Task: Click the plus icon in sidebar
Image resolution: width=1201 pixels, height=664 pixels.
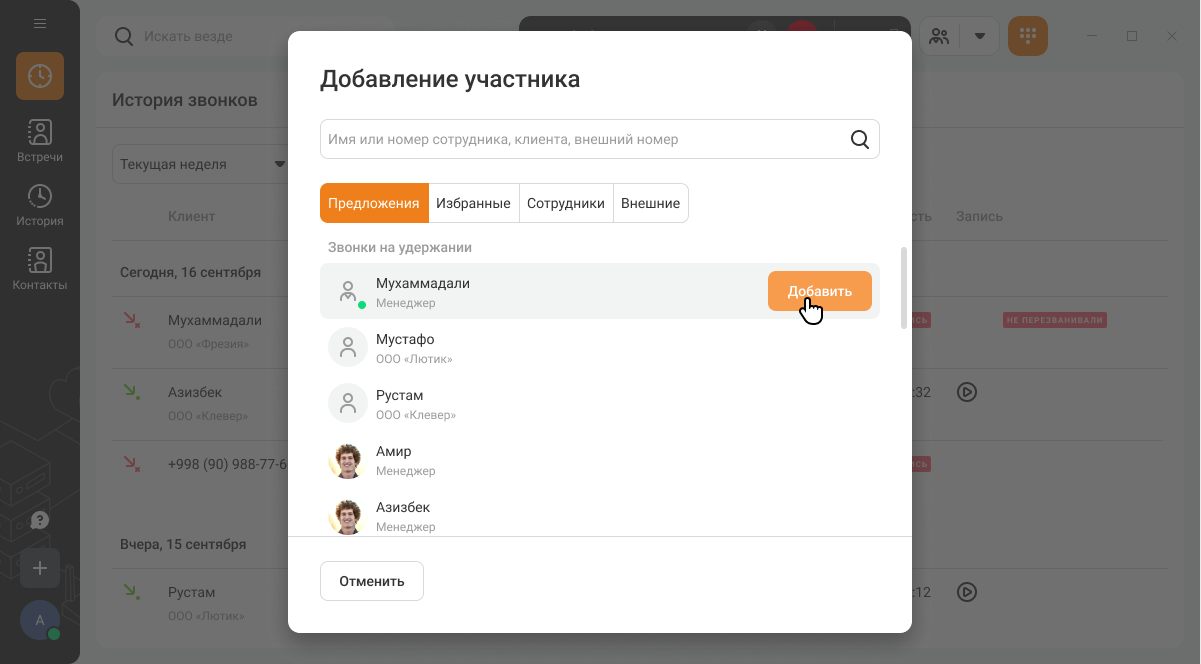Action: point(40,568)
